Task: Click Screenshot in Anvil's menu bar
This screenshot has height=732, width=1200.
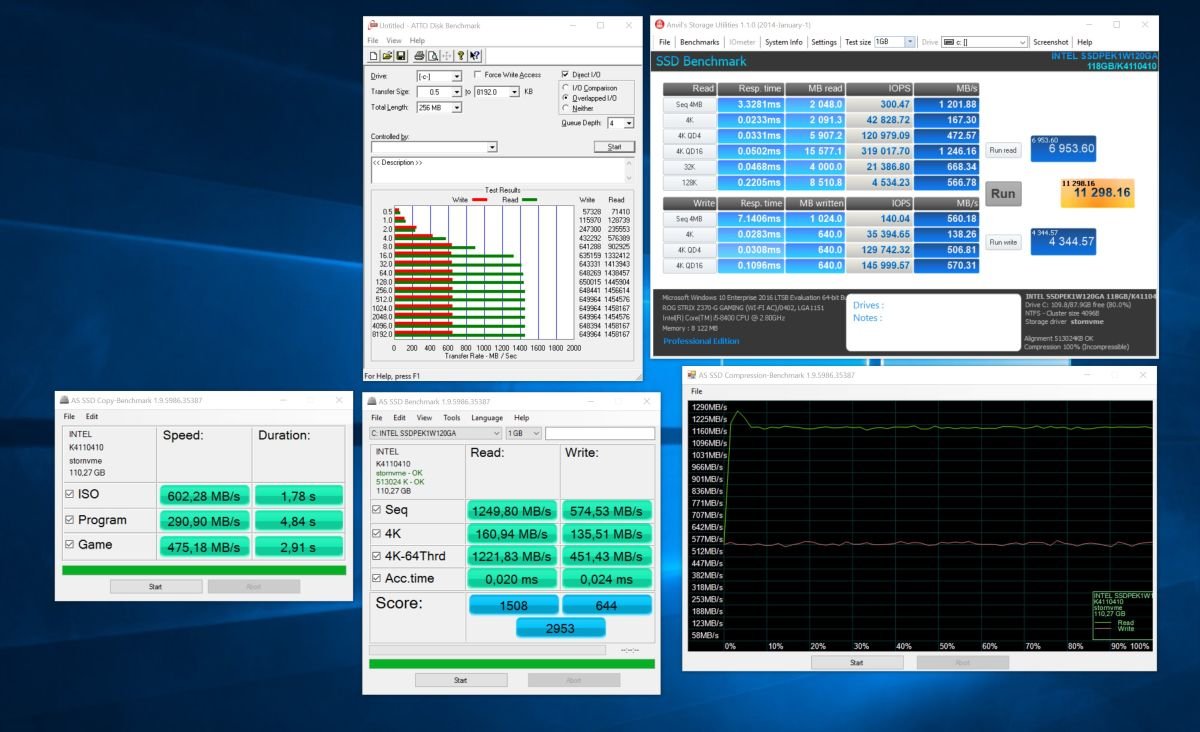Action: 1051,42
